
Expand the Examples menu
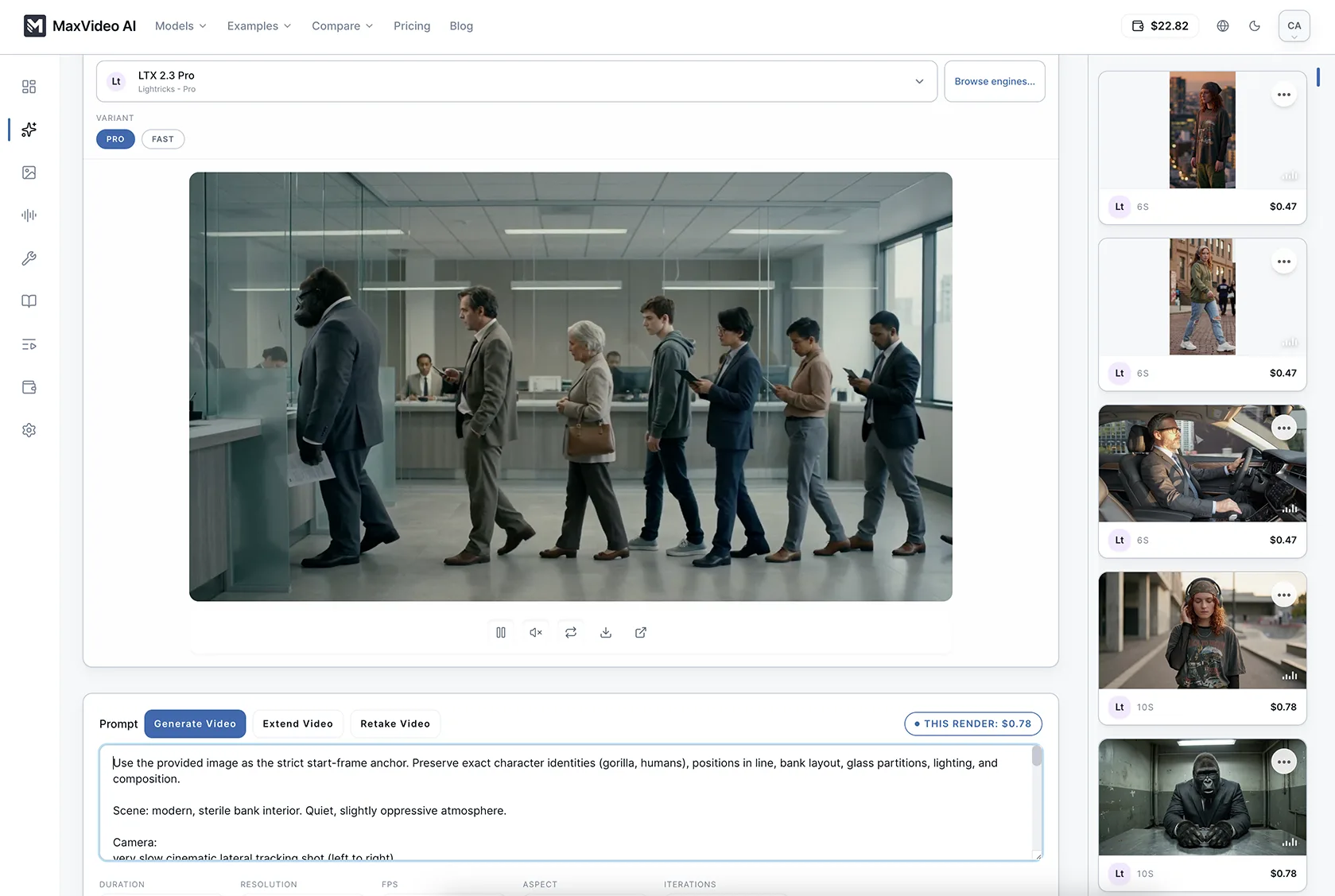pos(258,25)
